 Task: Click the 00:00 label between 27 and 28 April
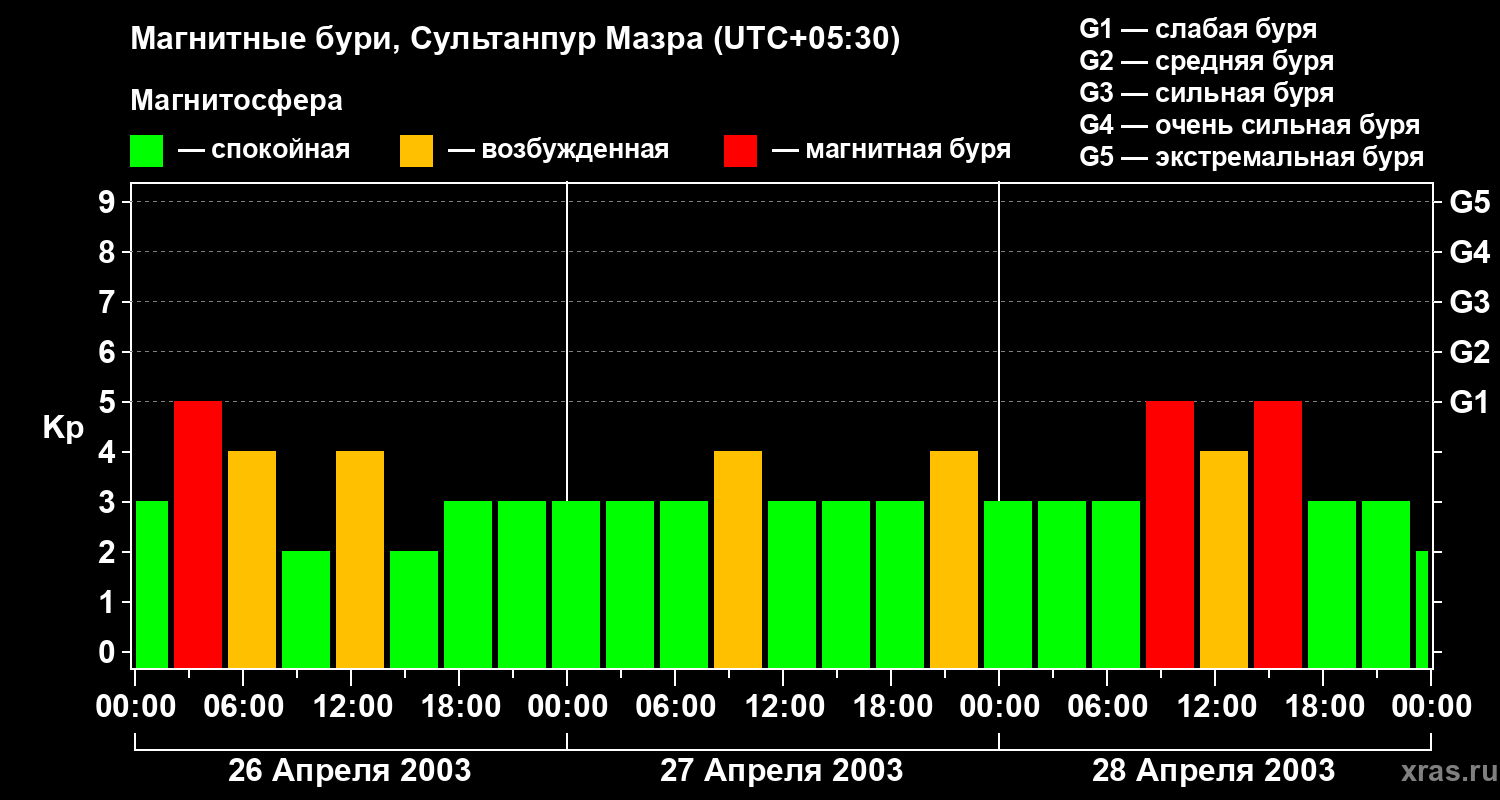(x=999, y=707)
